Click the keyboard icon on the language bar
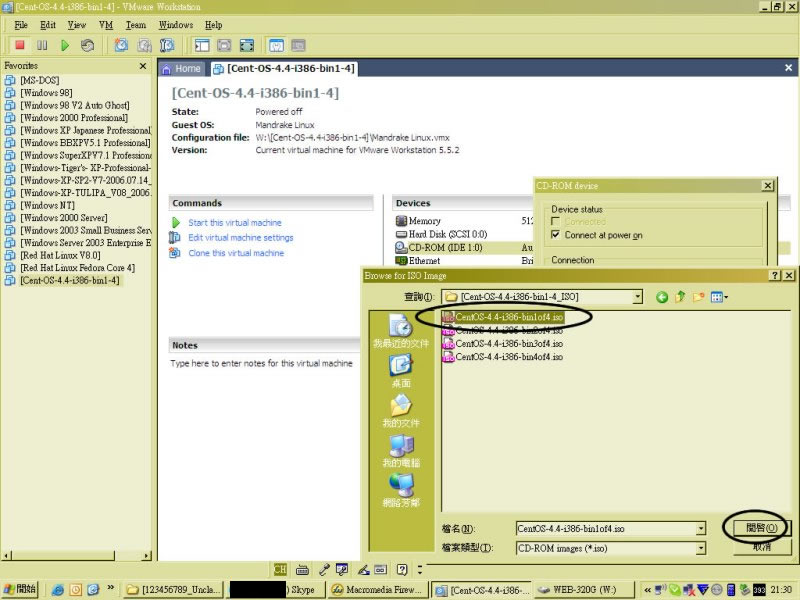 (302, 569)
